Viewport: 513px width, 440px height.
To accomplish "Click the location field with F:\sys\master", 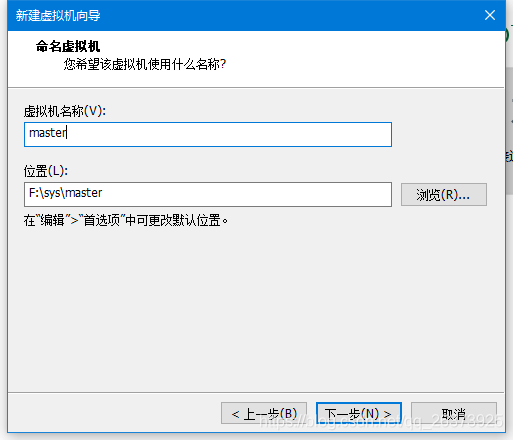I will (208, 194).
